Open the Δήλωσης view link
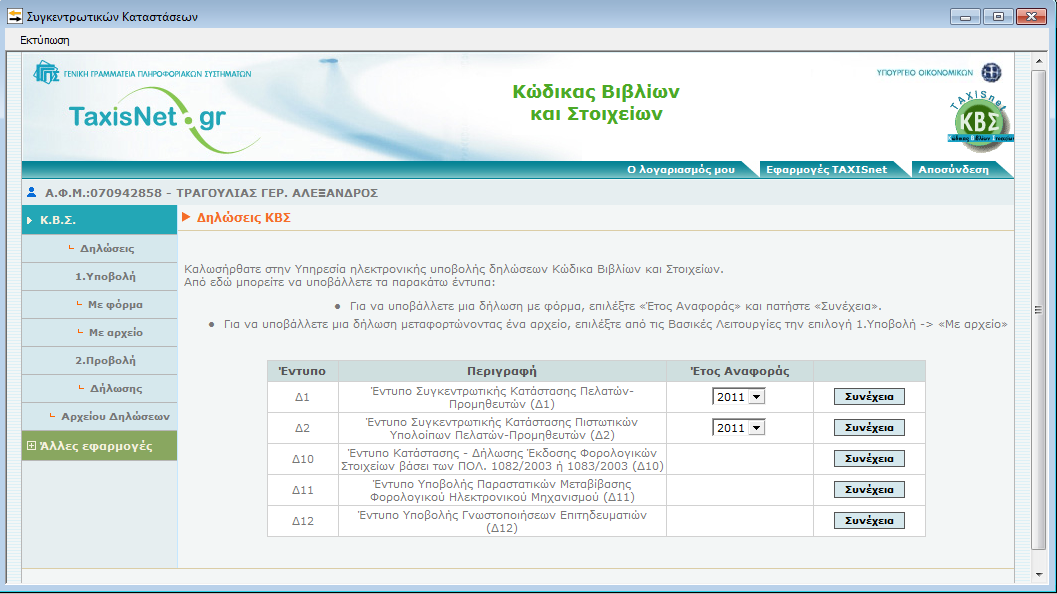 pos(115,388)
